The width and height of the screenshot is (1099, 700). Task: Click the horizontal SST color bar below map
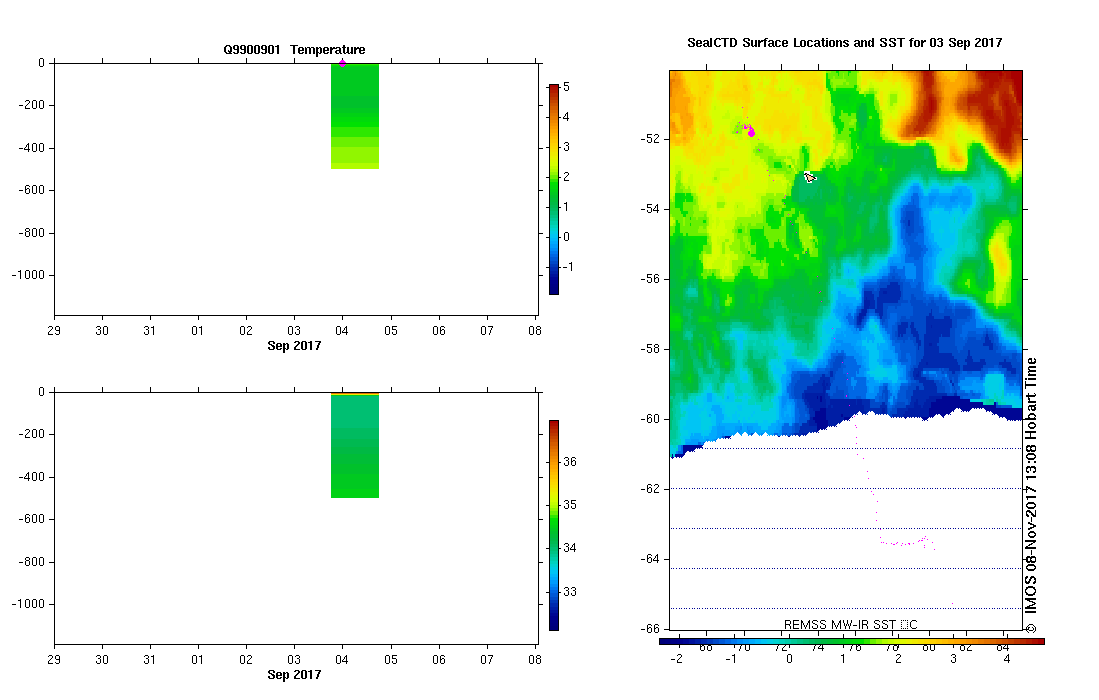[x=852, y=641]
